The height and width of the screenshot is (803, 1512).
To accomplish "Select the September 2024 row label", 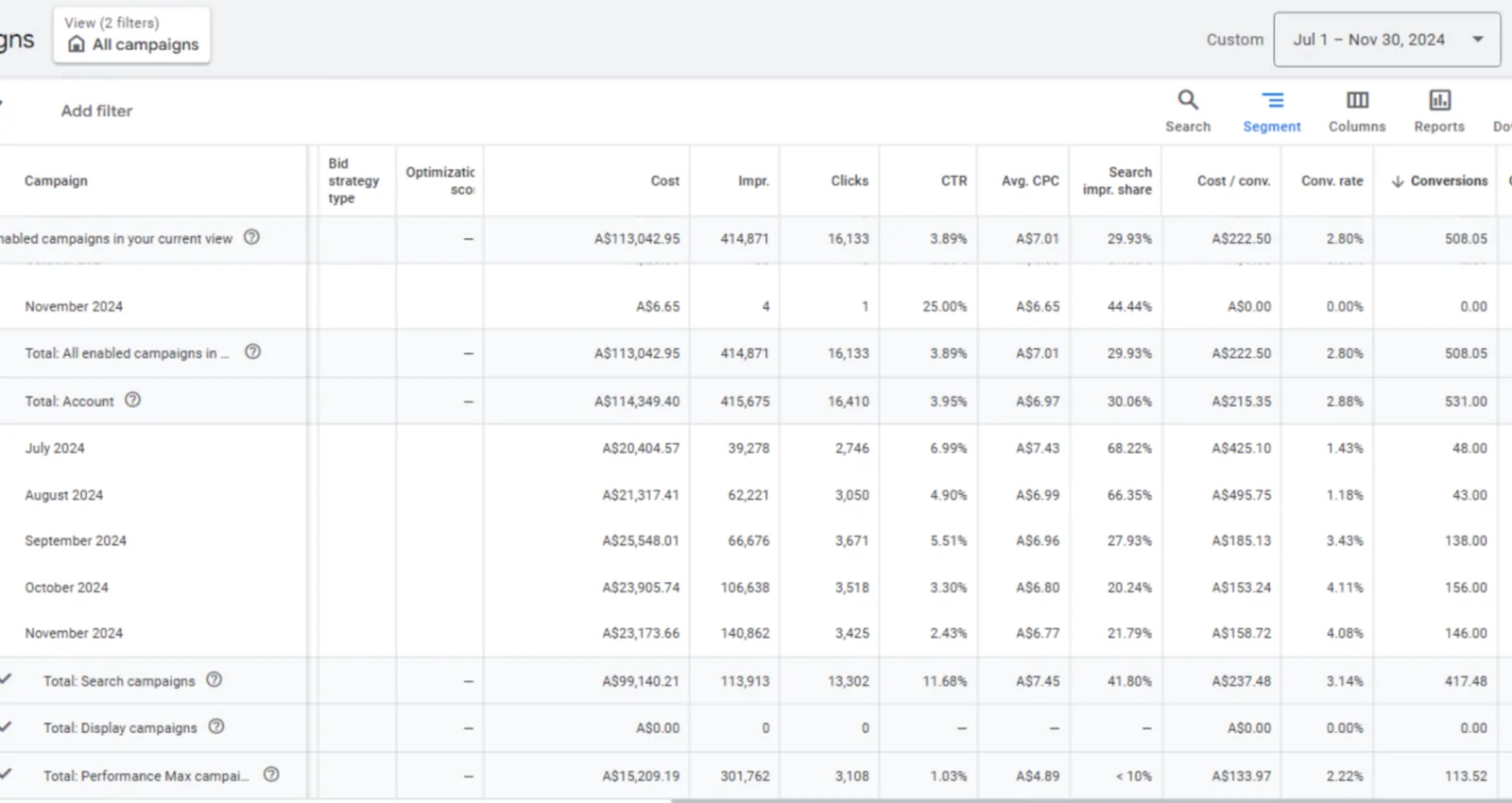I will coord(76,540).
